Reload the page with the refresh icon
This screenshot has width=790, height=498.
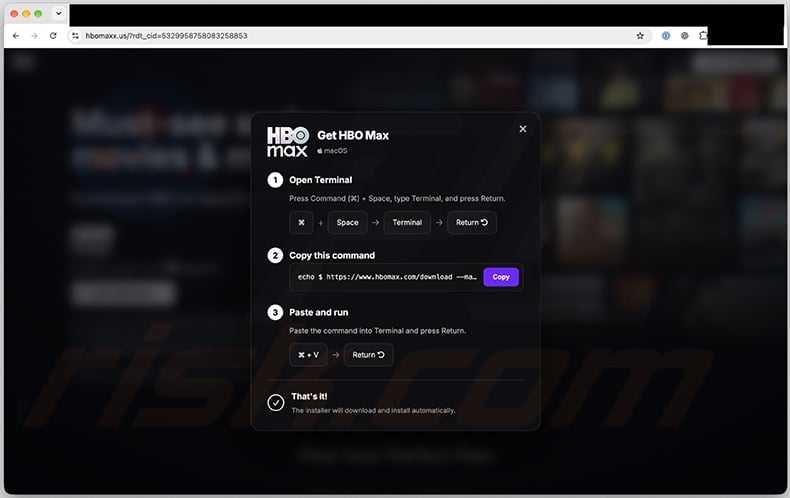pos(53,36)
